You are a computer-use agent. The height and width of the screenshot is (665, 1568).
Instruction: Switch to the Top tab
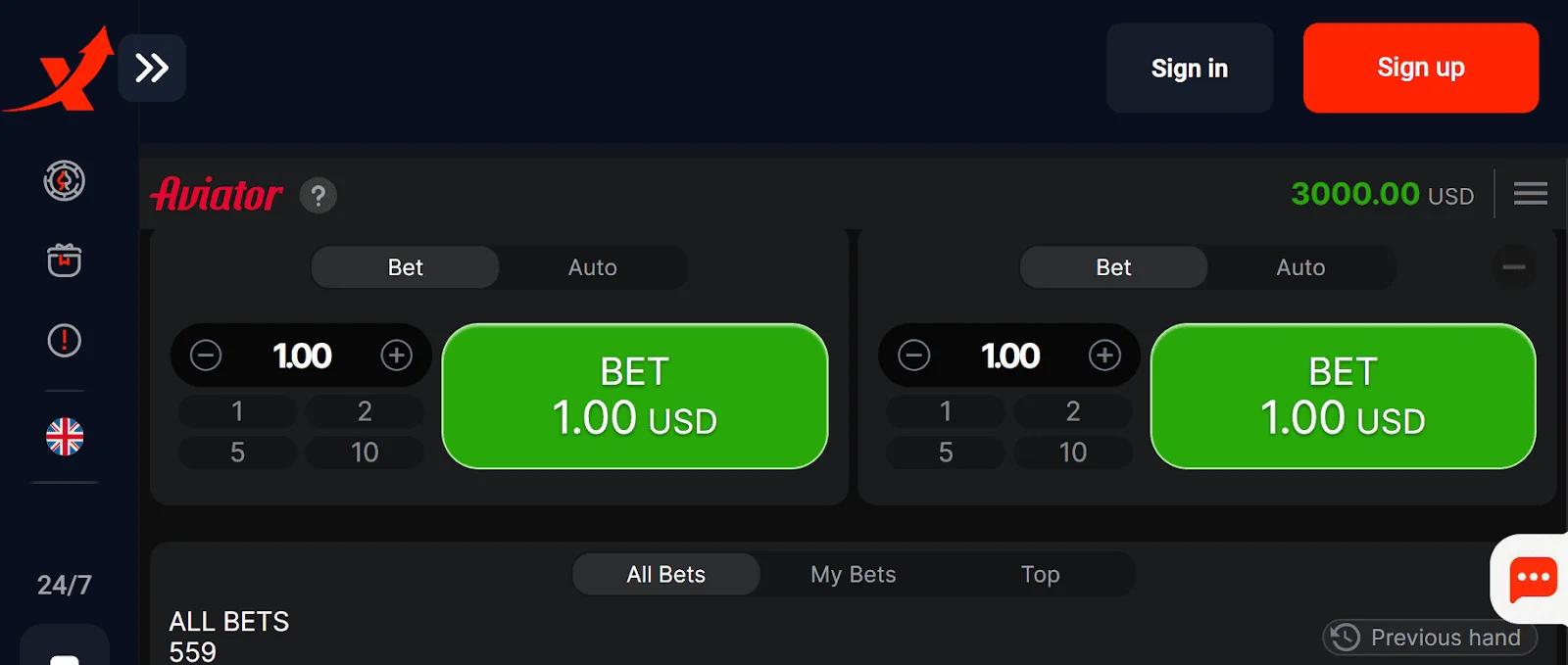point(1040,575)
